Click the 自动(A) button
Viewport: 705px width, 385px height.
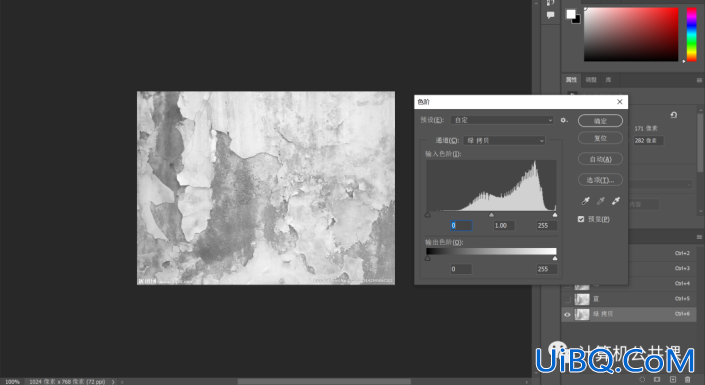pos(600,159)
